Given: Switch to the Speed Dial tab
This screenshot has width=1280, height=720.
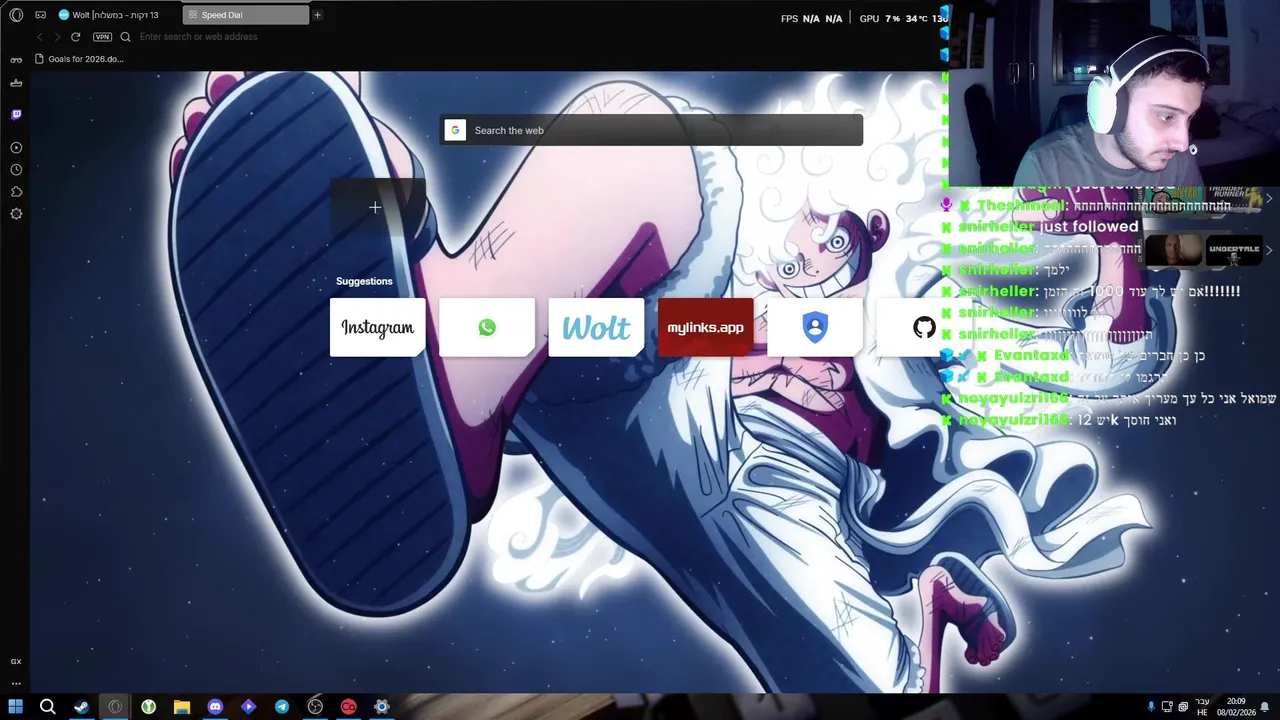Looking at the screenshot, I should 246,15.
